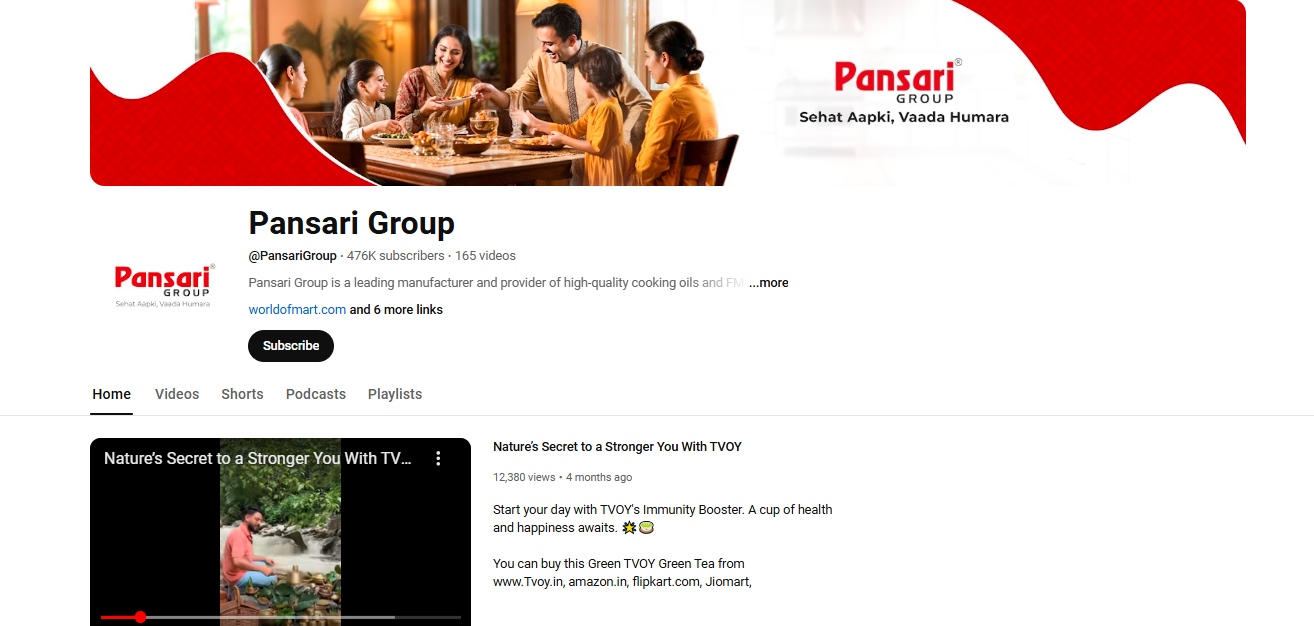Click the Pansari Group channel avatar logo
This screenshot has width=1314, height=626.
(163, 285)
